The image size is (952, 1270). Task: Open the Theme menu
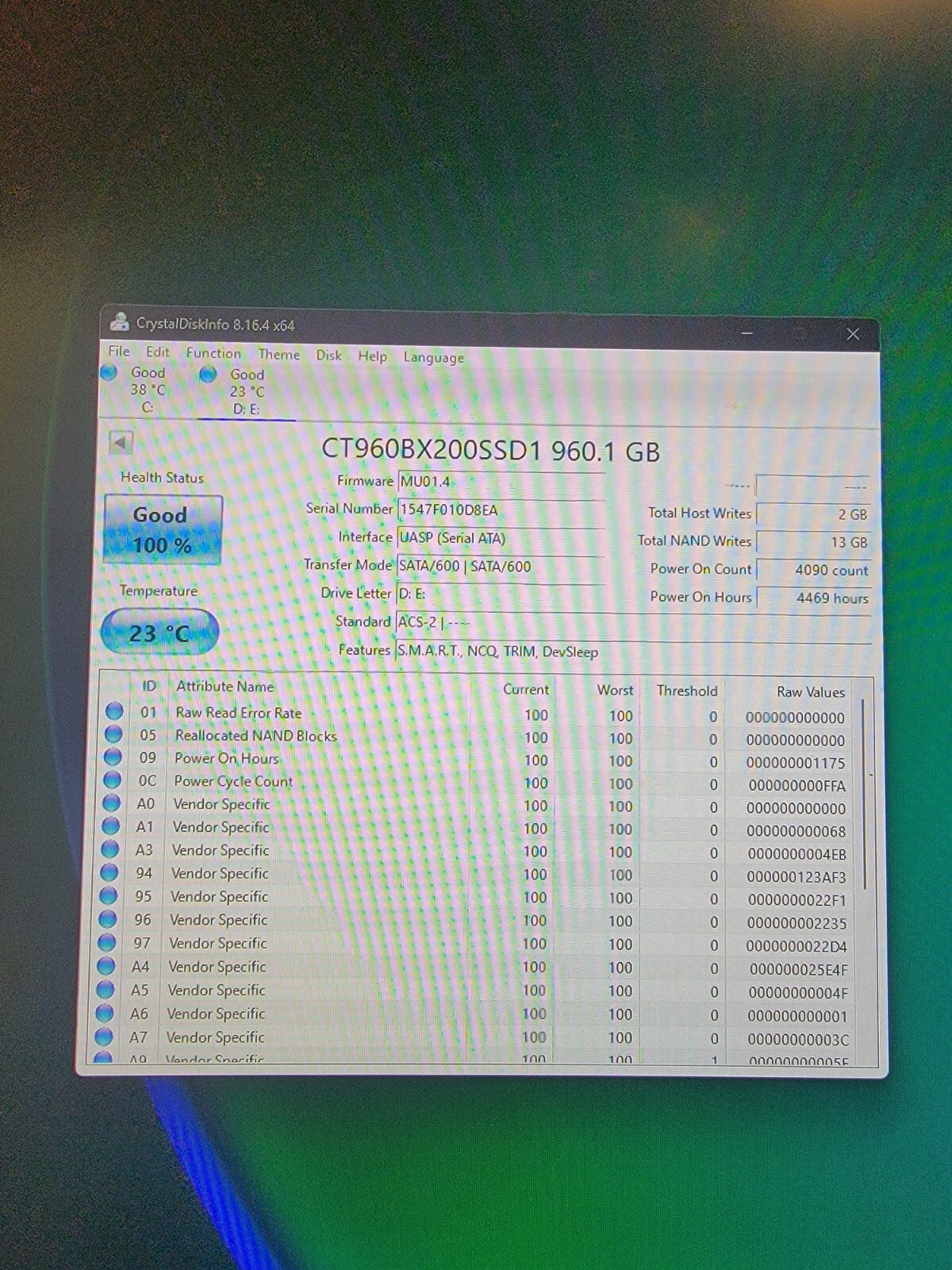pos(278,354)
